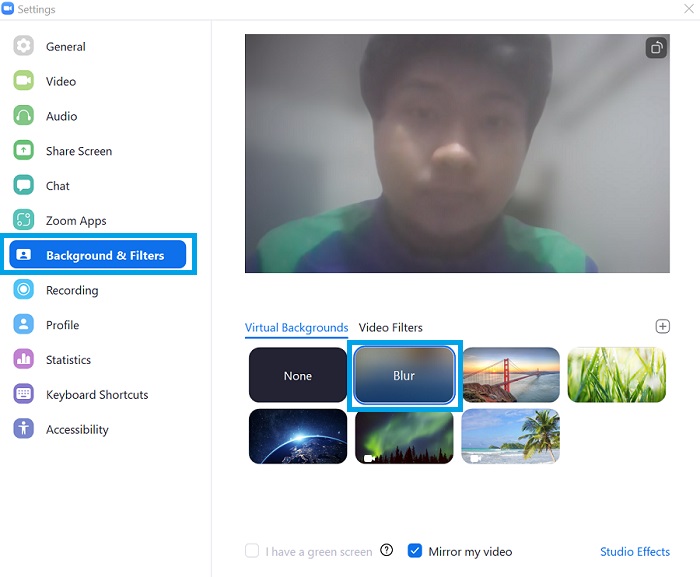Screen dimensions: 700x577
Task: Choose None background option
Action: [298, 375]
